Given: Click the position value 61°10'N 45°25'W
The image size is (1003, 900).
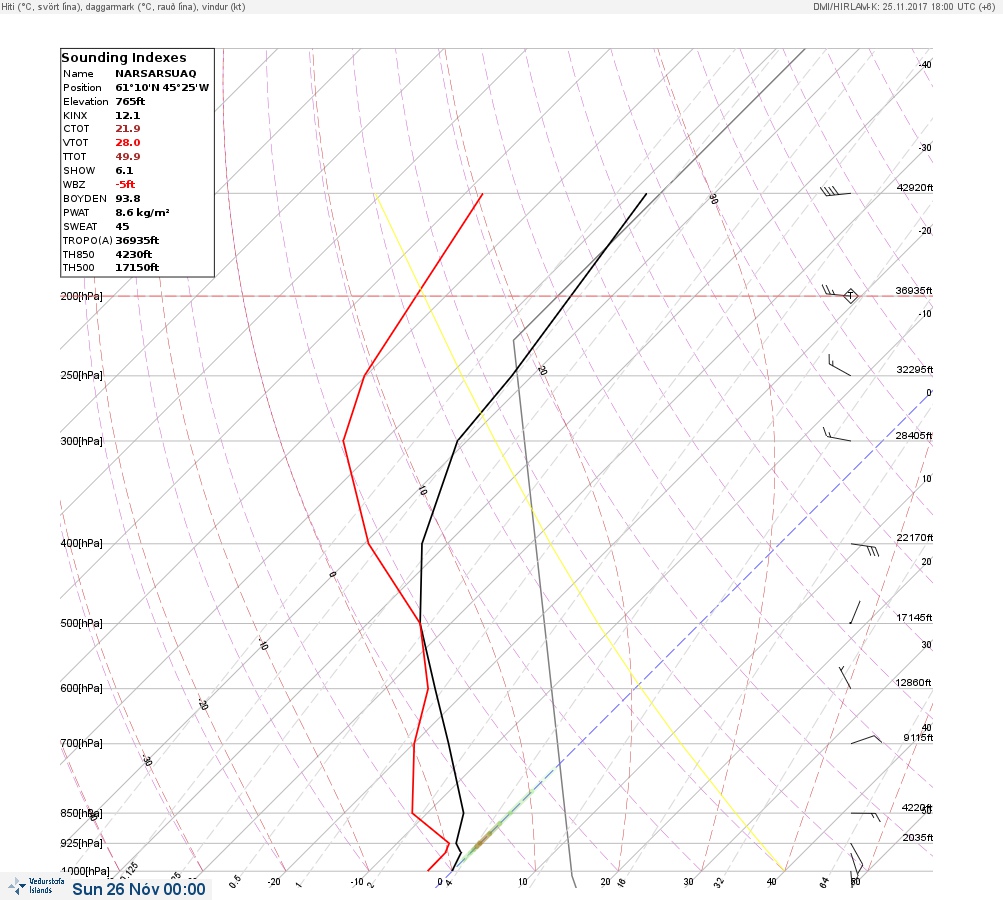Looking at the screenshot, I should tap(162, 88).
